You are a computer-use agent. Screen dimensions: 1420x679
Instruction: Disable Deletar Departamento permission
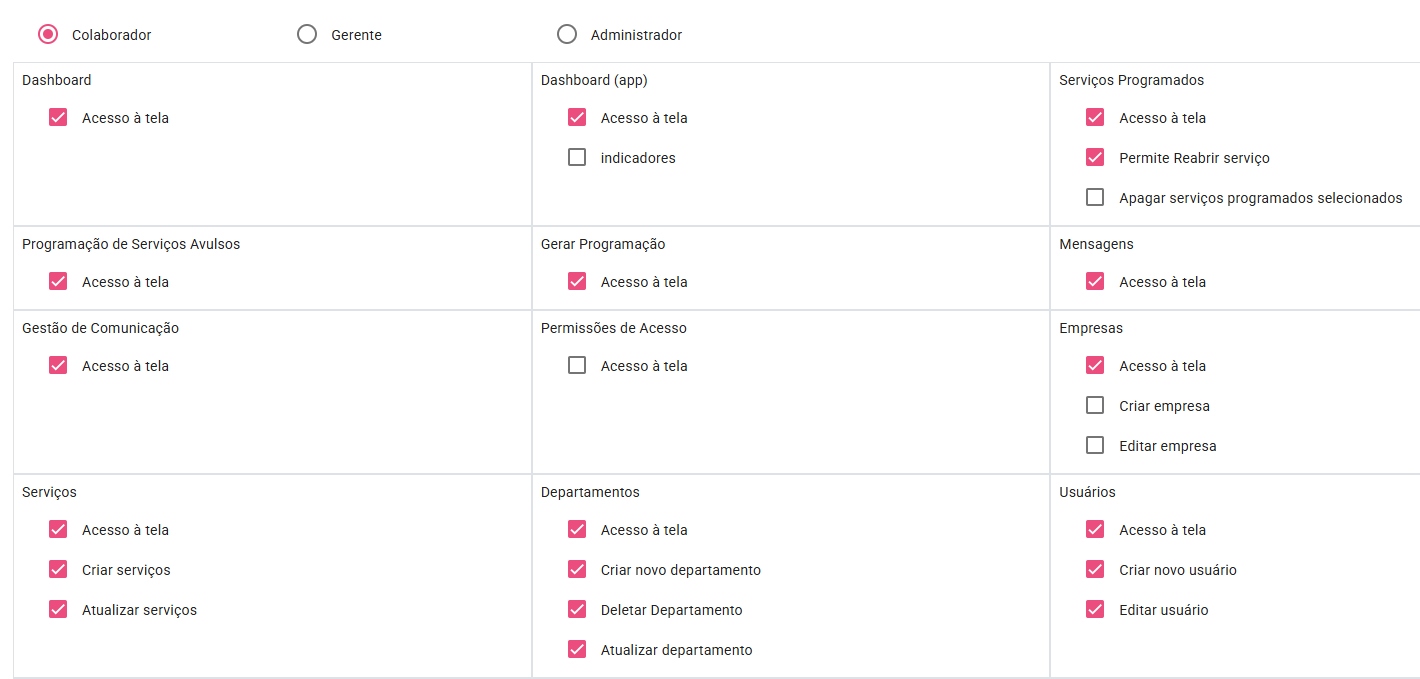[x=577, y=609]
